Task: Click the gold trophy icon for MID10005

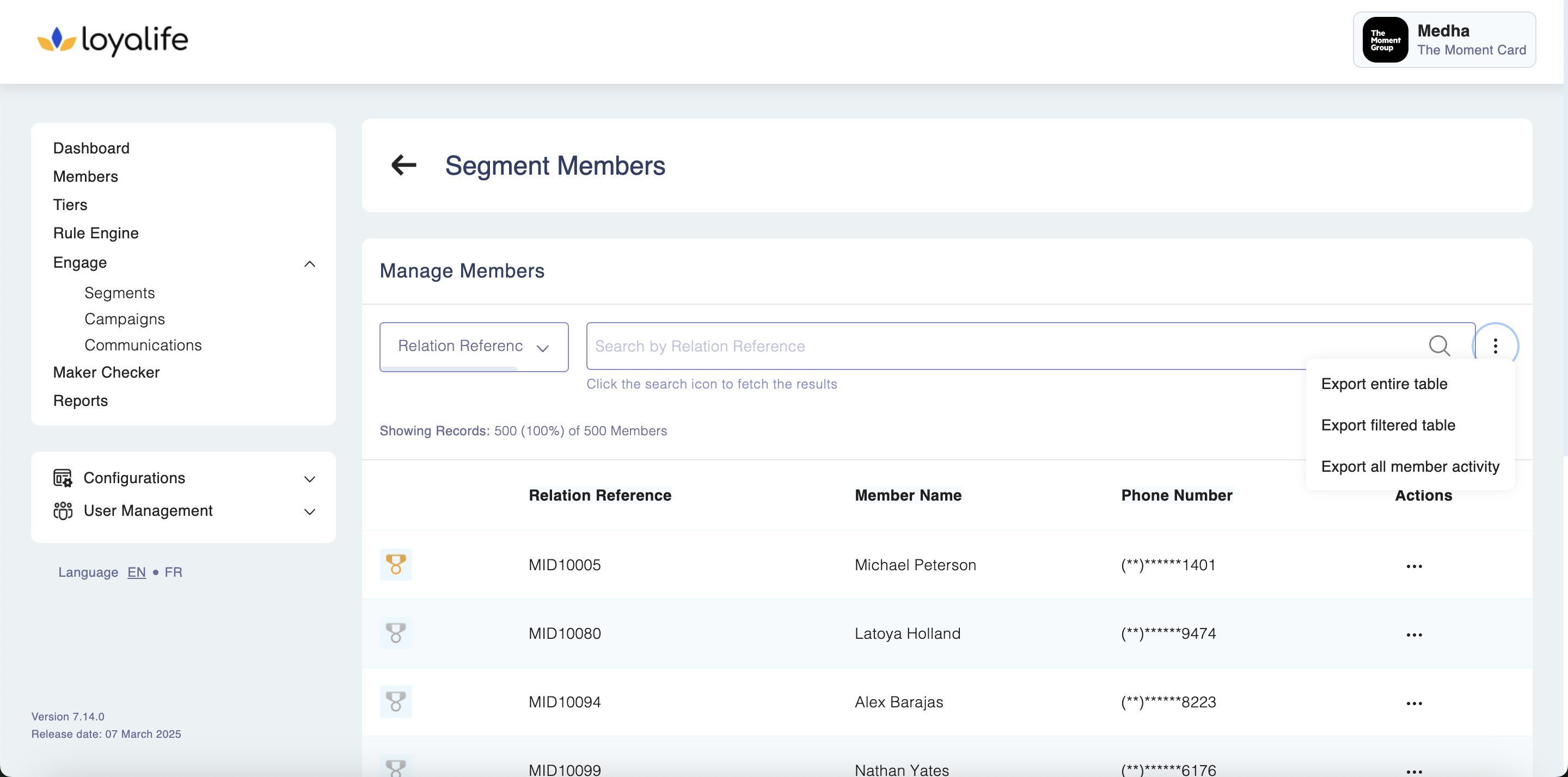Action: coord(396,564)
